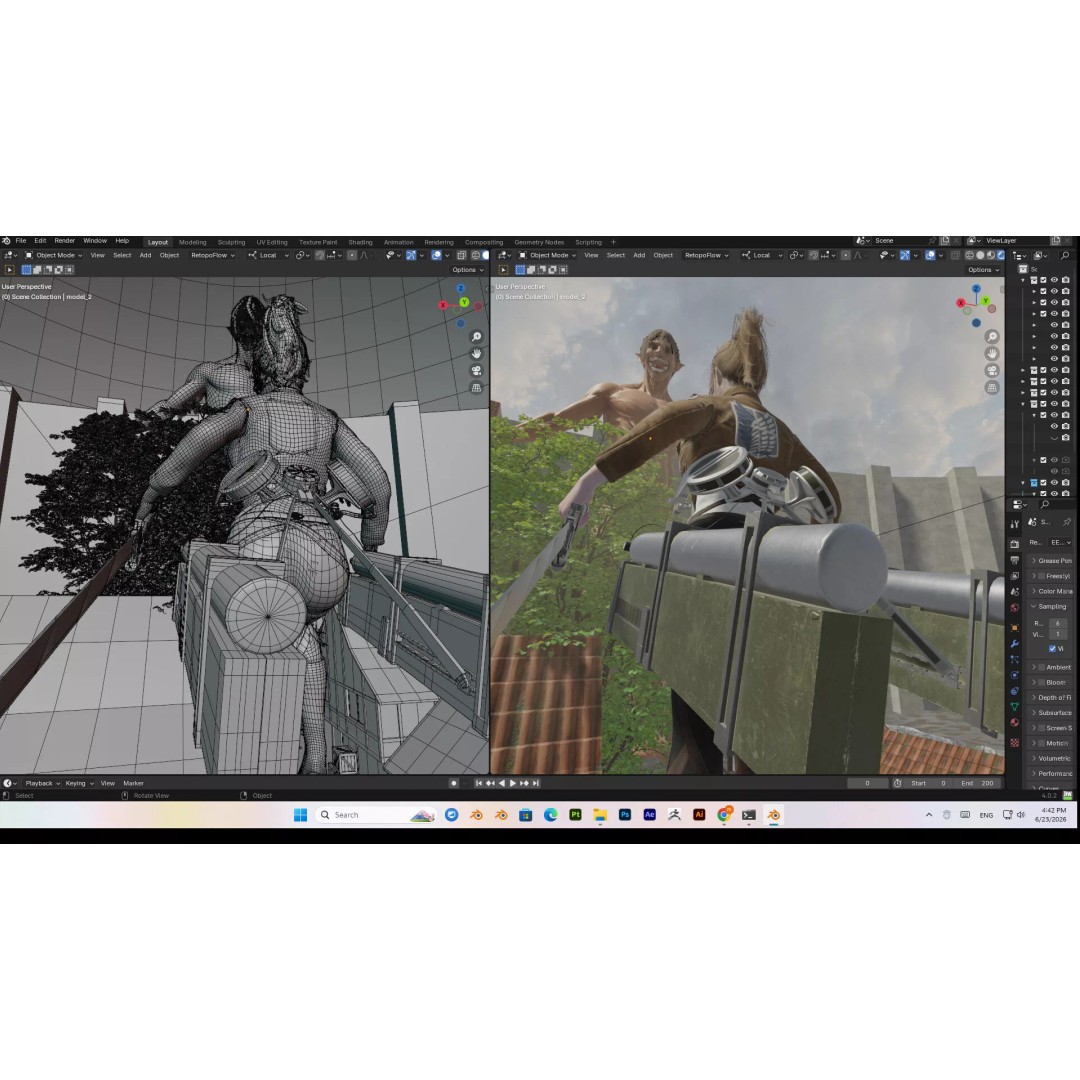Click timeline Marker menu
Screen dimensions: 1080x1080
point(133,783)
